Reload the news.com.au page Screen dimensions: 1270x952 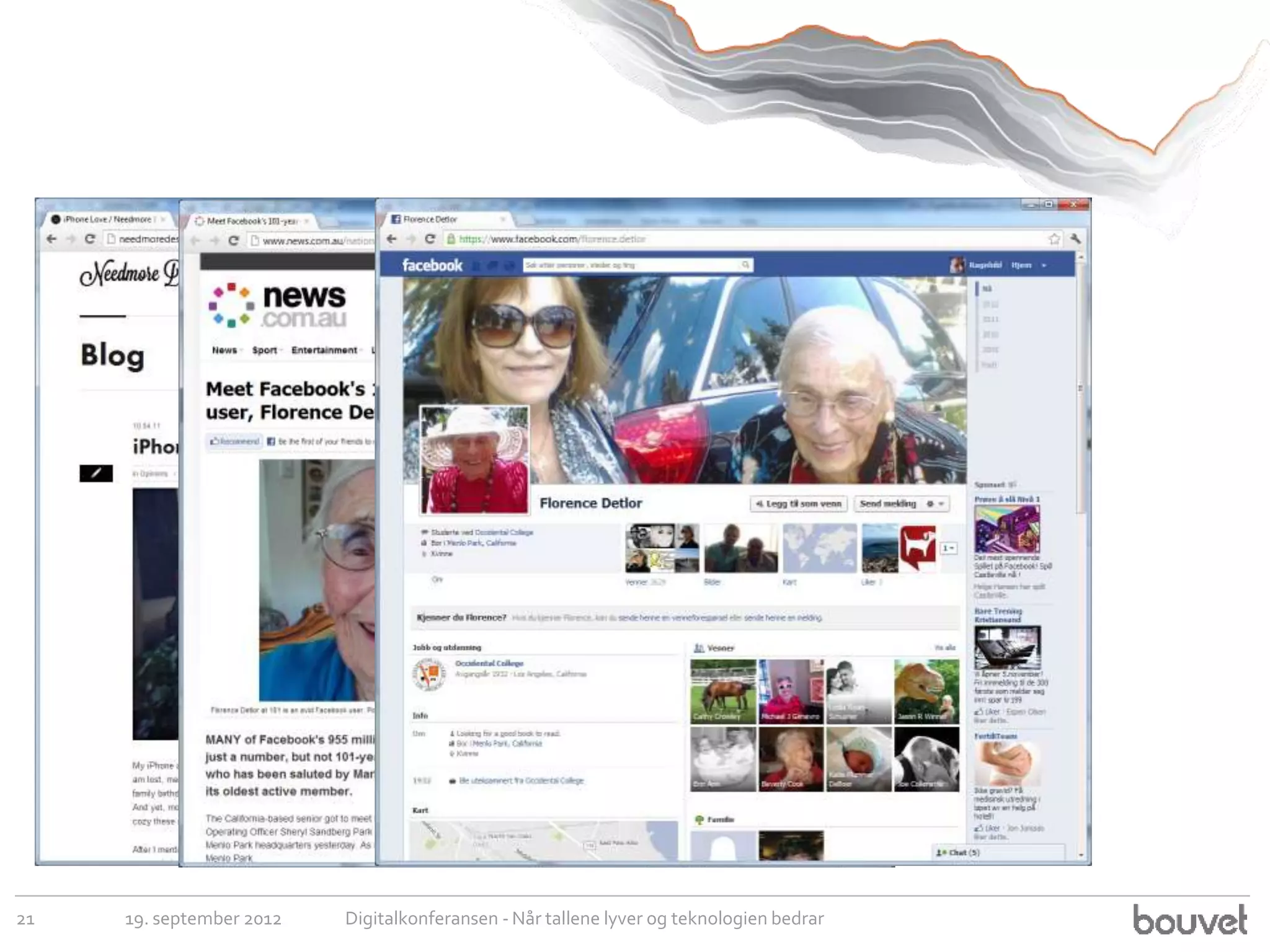(x=233, y=240)
